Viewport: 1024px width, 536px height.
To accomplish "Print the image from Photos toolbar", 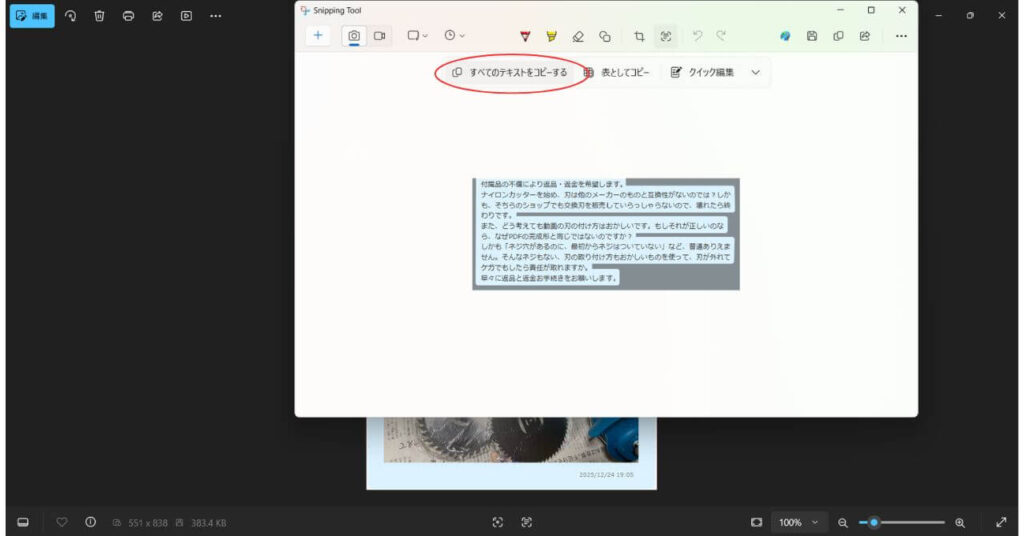I will [128, 16].
